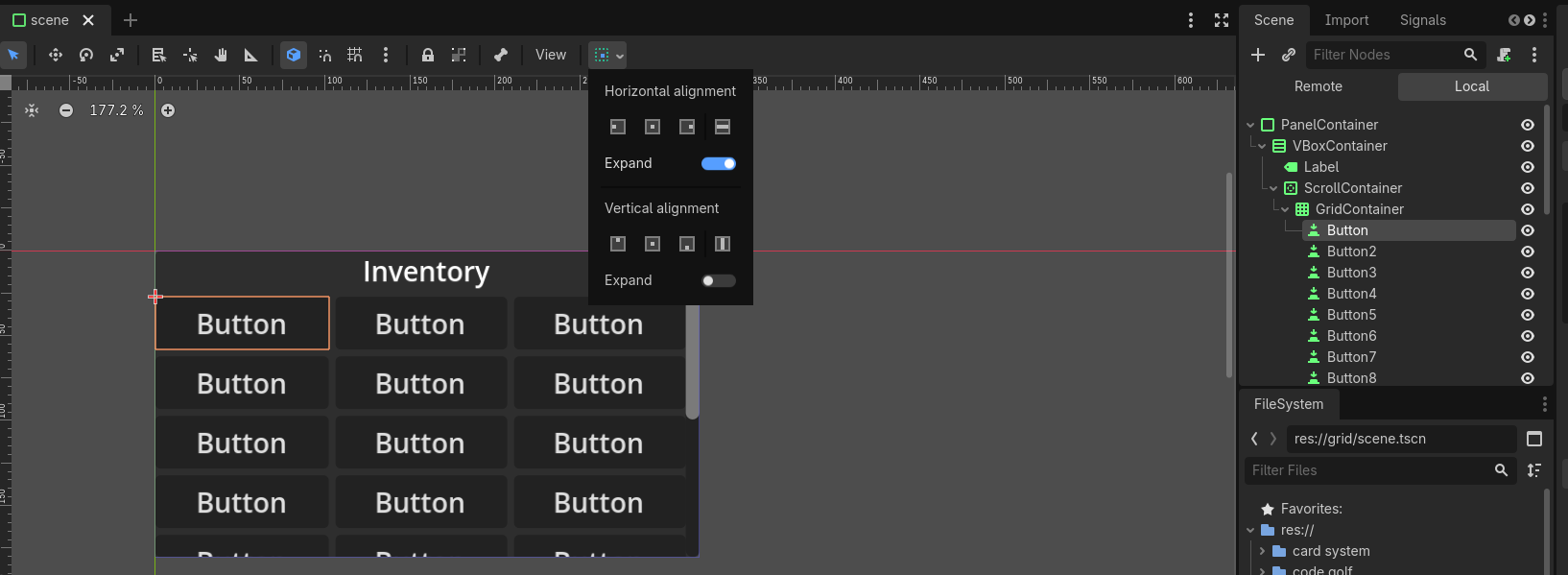The image size is (1568, 575).
Task: Click the Add Child Node plus icon
Action: tap(1258, 55)
